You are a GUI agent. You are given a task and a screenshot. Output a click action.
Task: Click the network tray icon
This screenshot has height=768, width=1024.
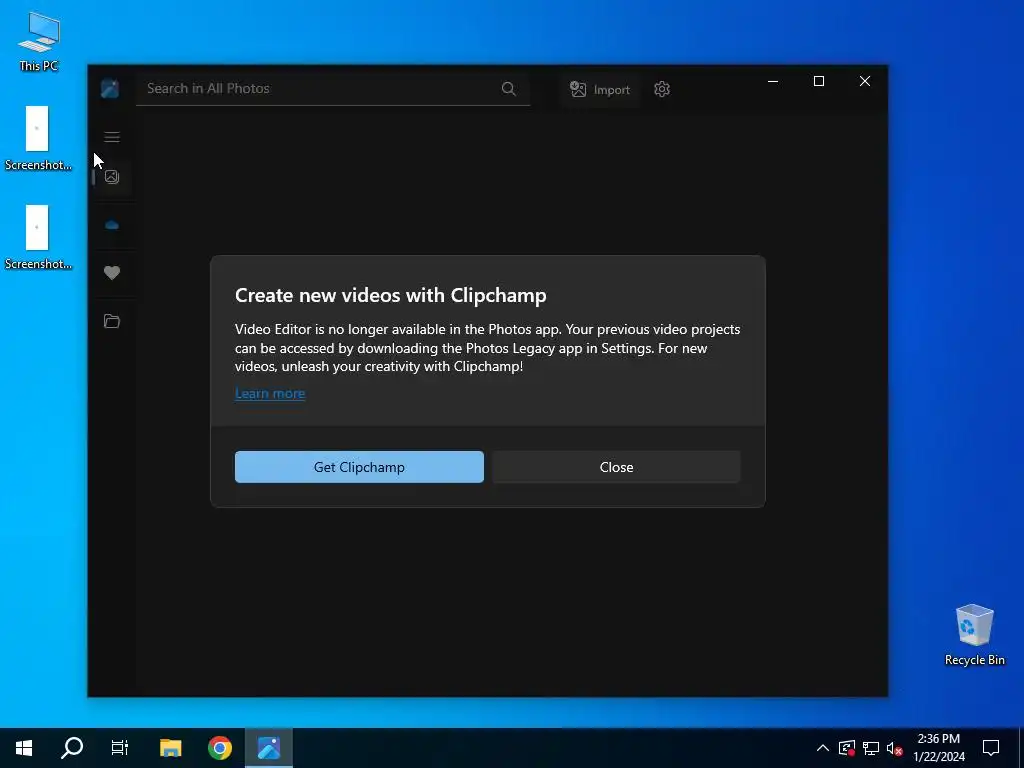pos(871,748)
